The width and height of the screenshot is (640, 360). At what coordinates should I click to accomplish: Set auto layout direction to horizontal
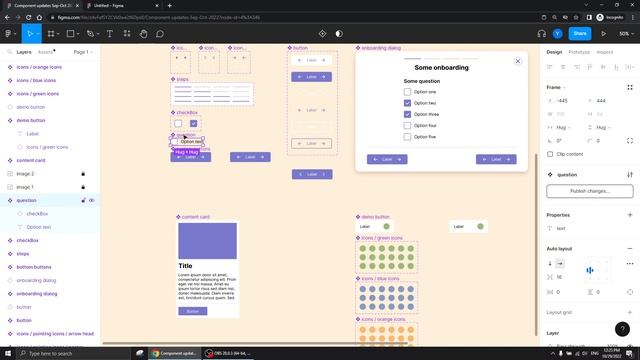pyautogui.click(x=560, y=264)
